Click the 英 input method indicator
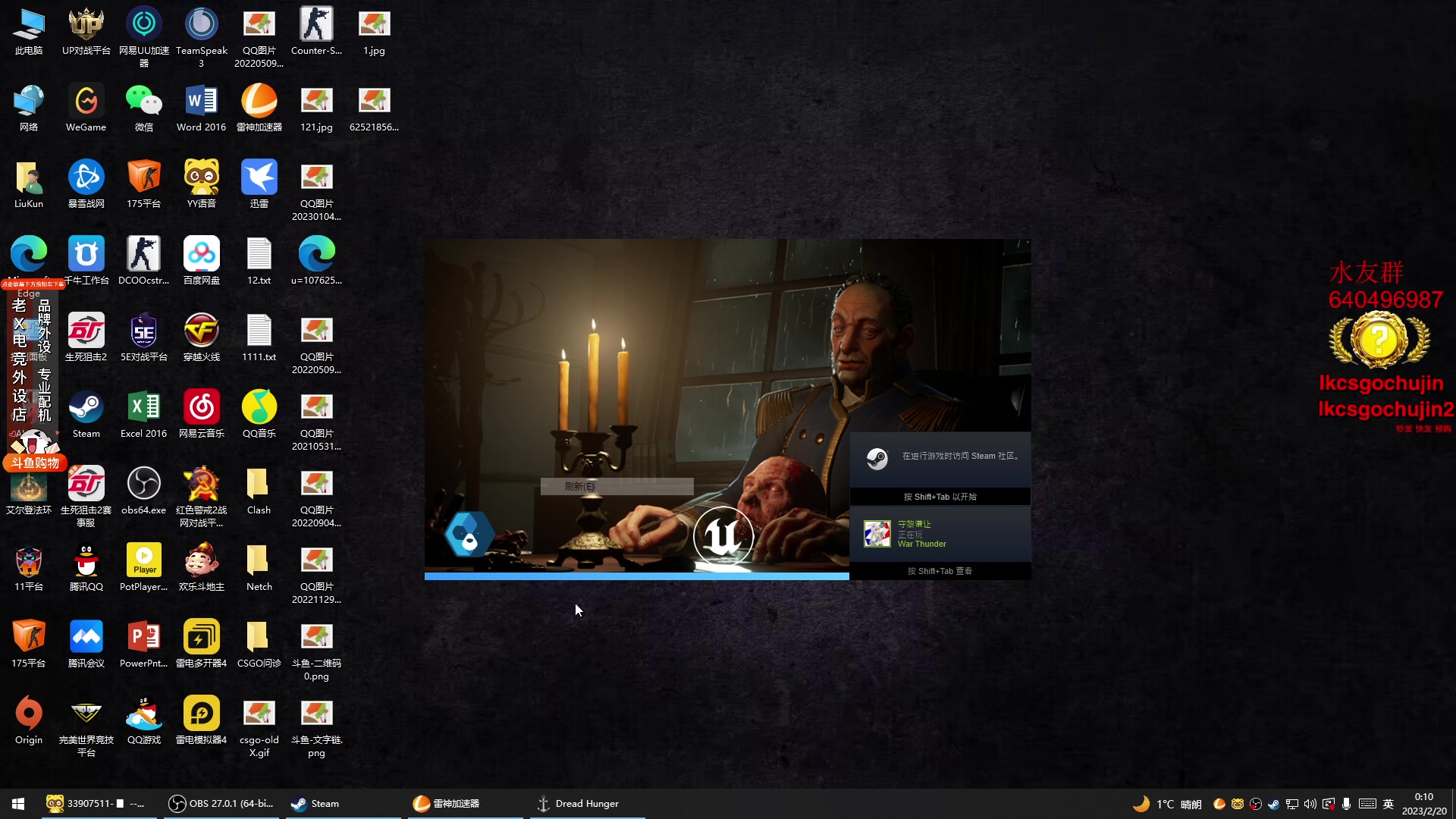The width and height of the screenshot is (1456, 819). coord(1389,804)
